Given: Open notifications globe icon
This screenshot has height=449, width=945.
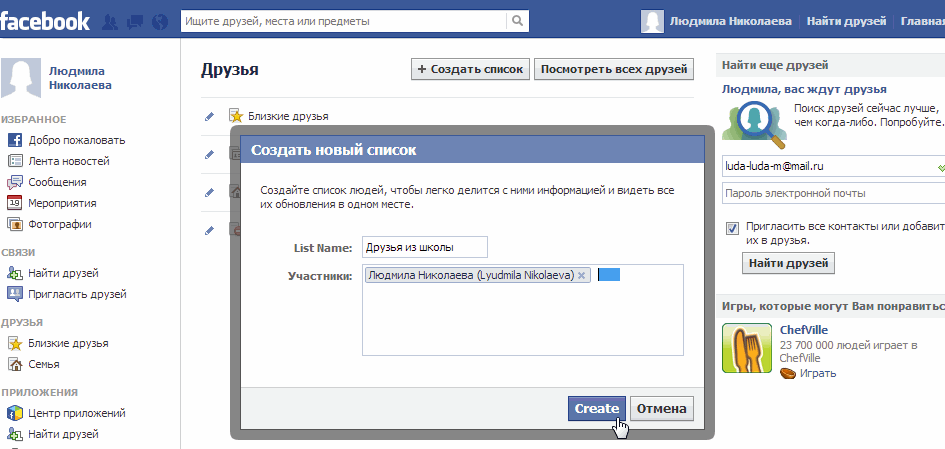Looking at the screenshot, I should (x=160, y=22).
